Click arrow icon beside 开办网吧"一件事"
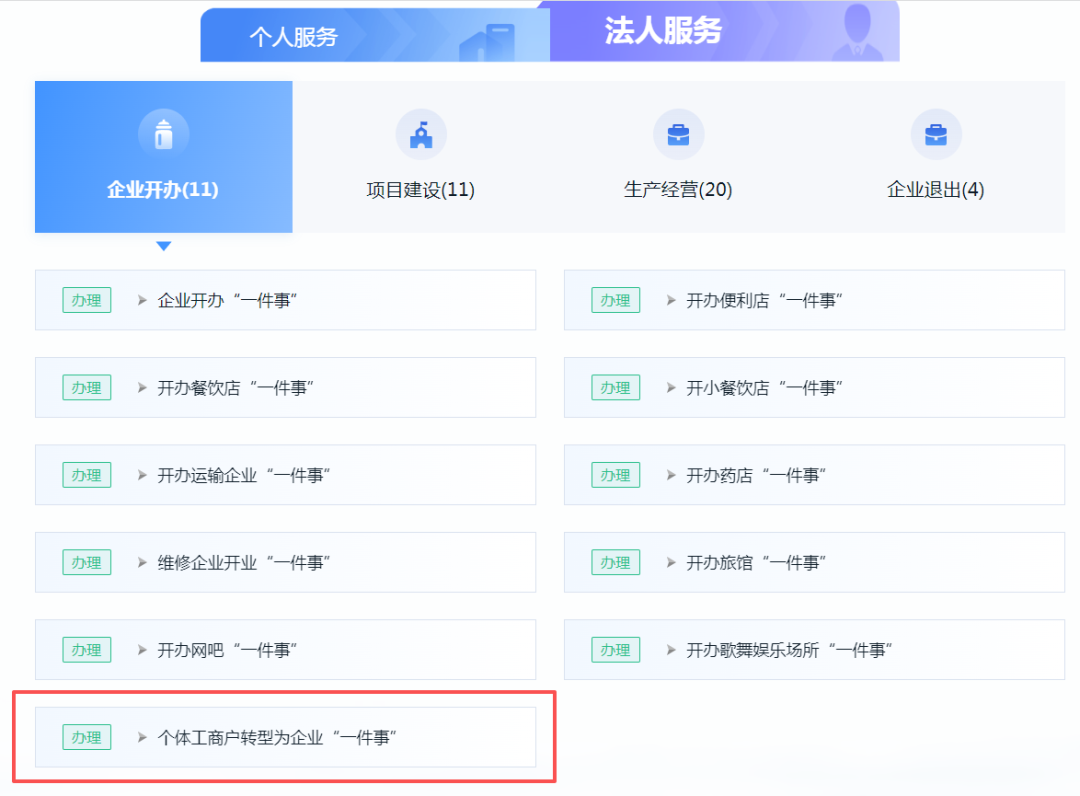This screenshot has height=796, width=1080. click(x=142, y=650)
